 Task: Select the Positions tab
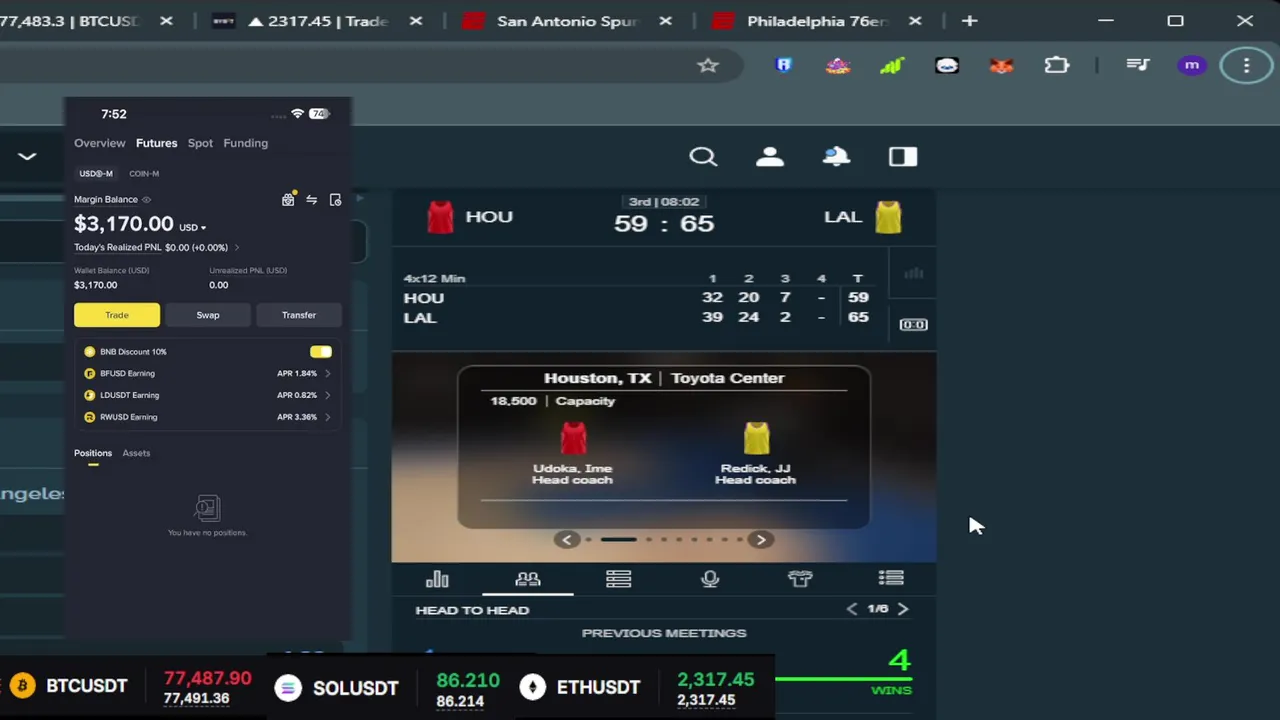pos(93,453)
